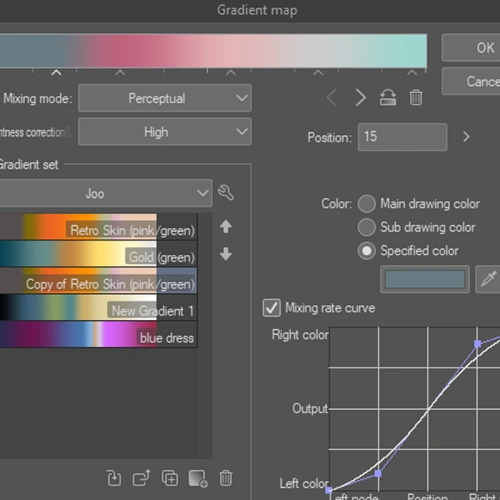Click the specified color swatch
500x500 pixels.
[425, 279]
